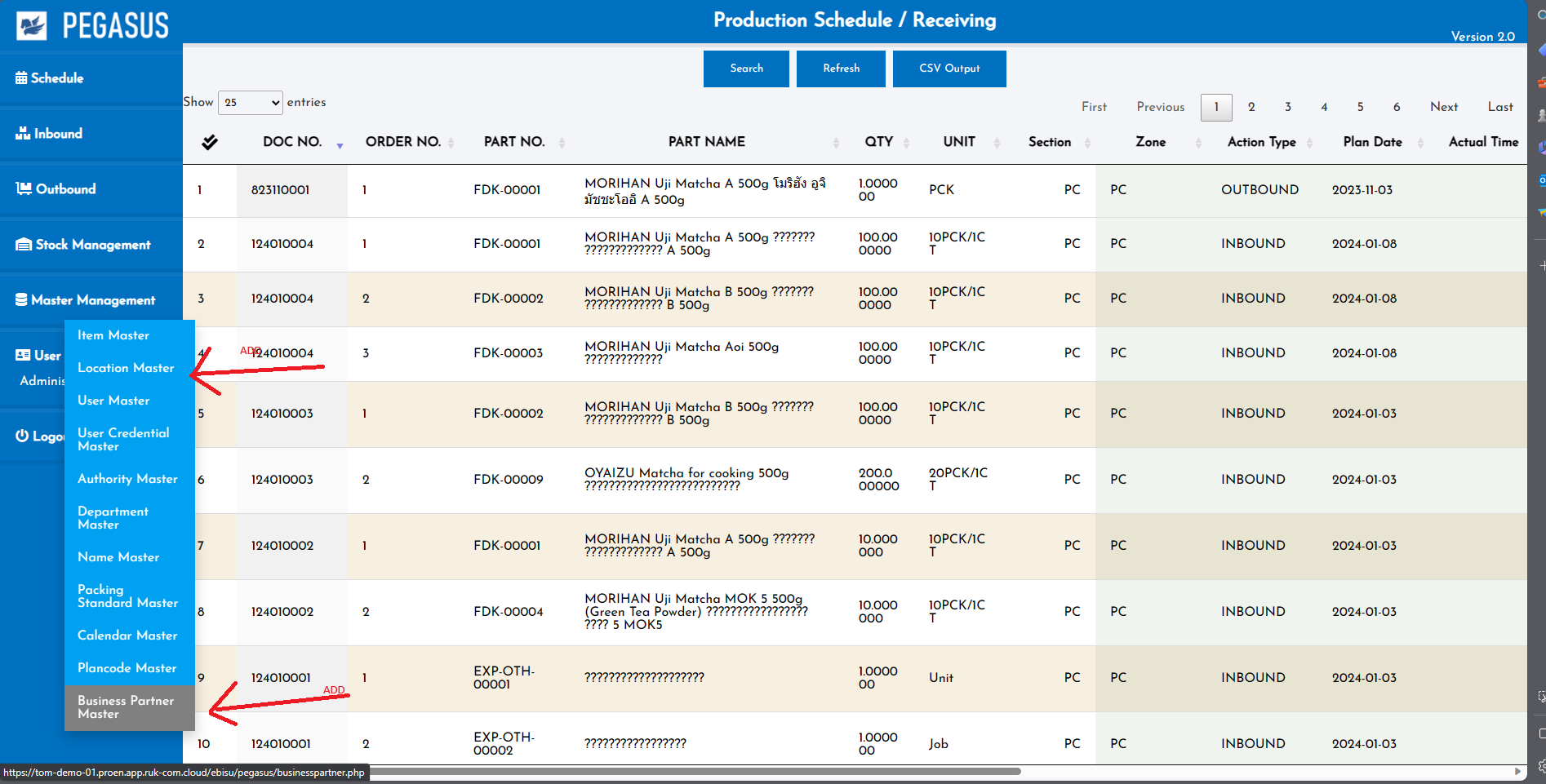
Task: Click the horizontal scrollbar at bottom
Action: (x=694, y=771)
